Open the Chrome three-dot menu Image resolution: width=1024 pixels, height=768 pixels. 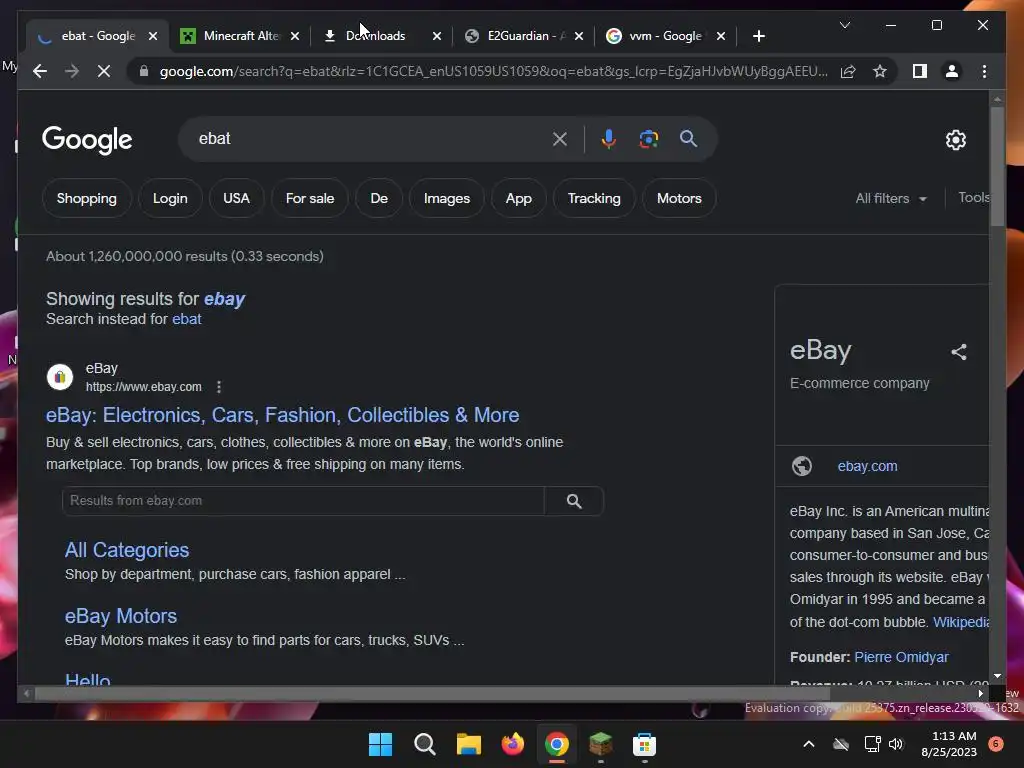[x=984, y=71]
